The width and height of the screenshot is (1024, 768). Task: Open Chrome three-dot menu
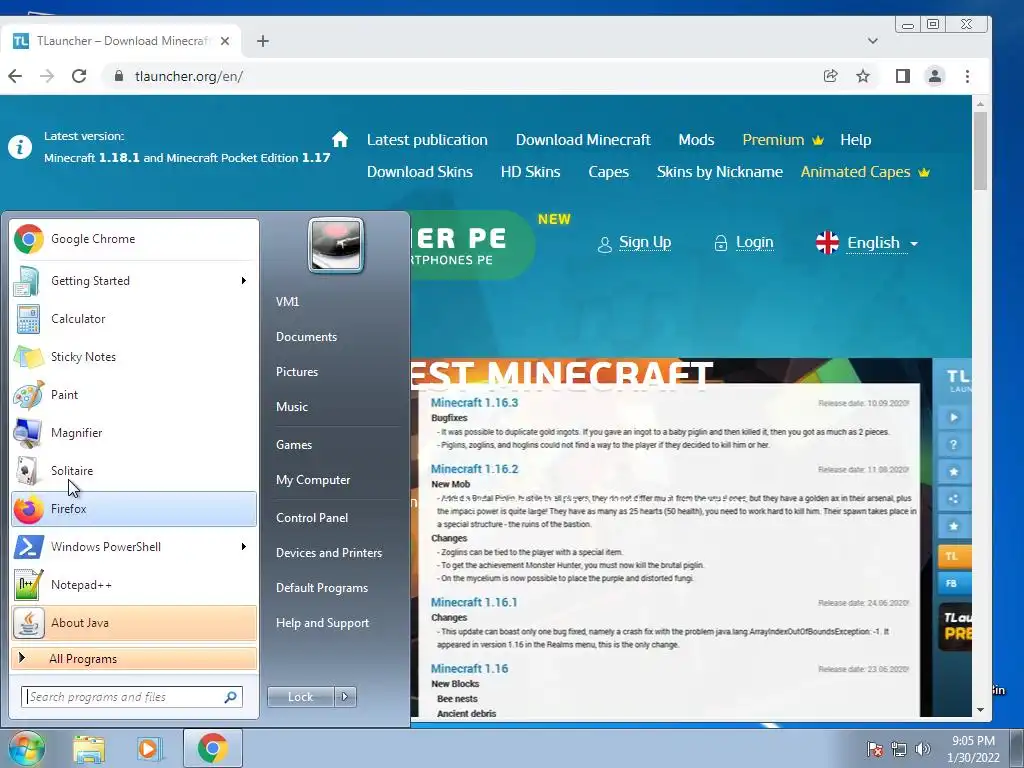tap(967, 76)
